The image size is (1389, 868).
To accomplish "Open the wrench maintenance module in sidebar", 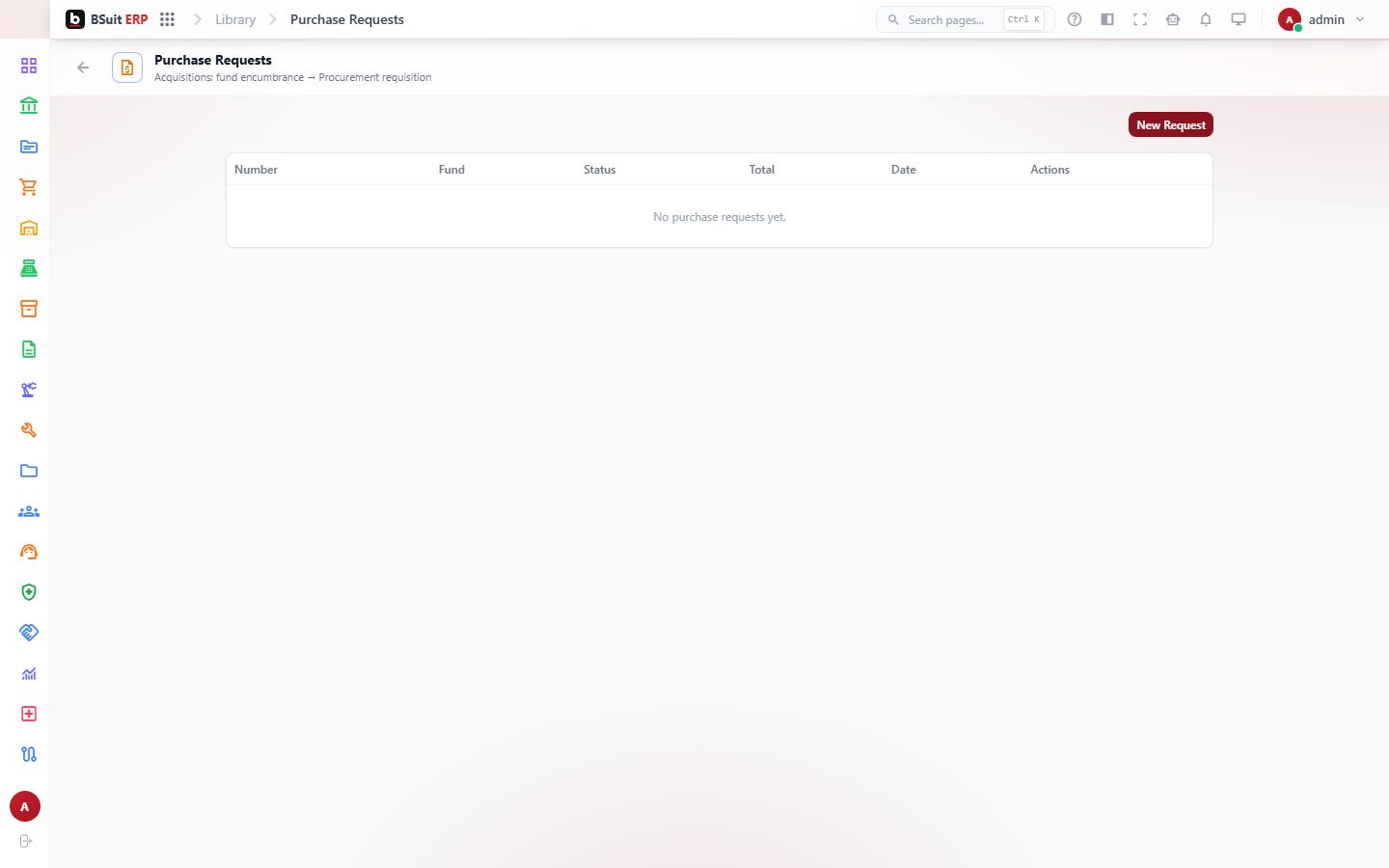I will 29,430.
